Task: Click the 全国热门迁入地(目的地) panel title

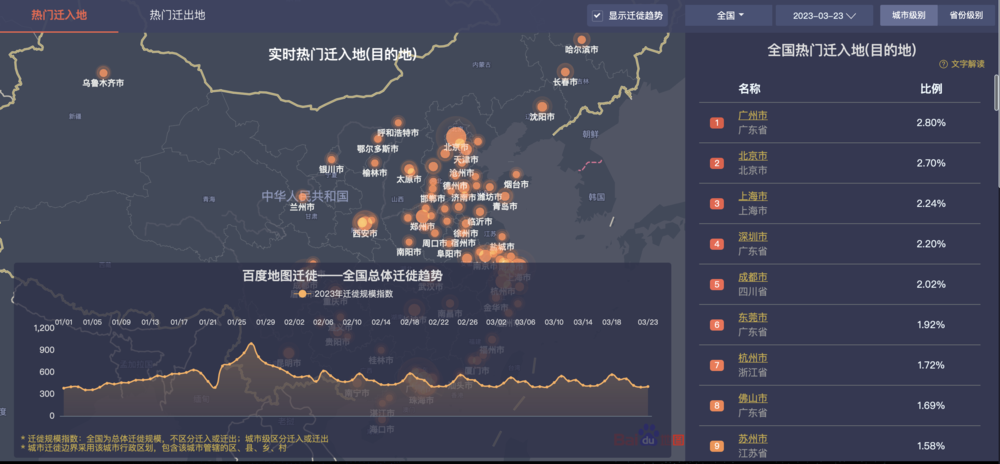Action: (x=841, y=50)
